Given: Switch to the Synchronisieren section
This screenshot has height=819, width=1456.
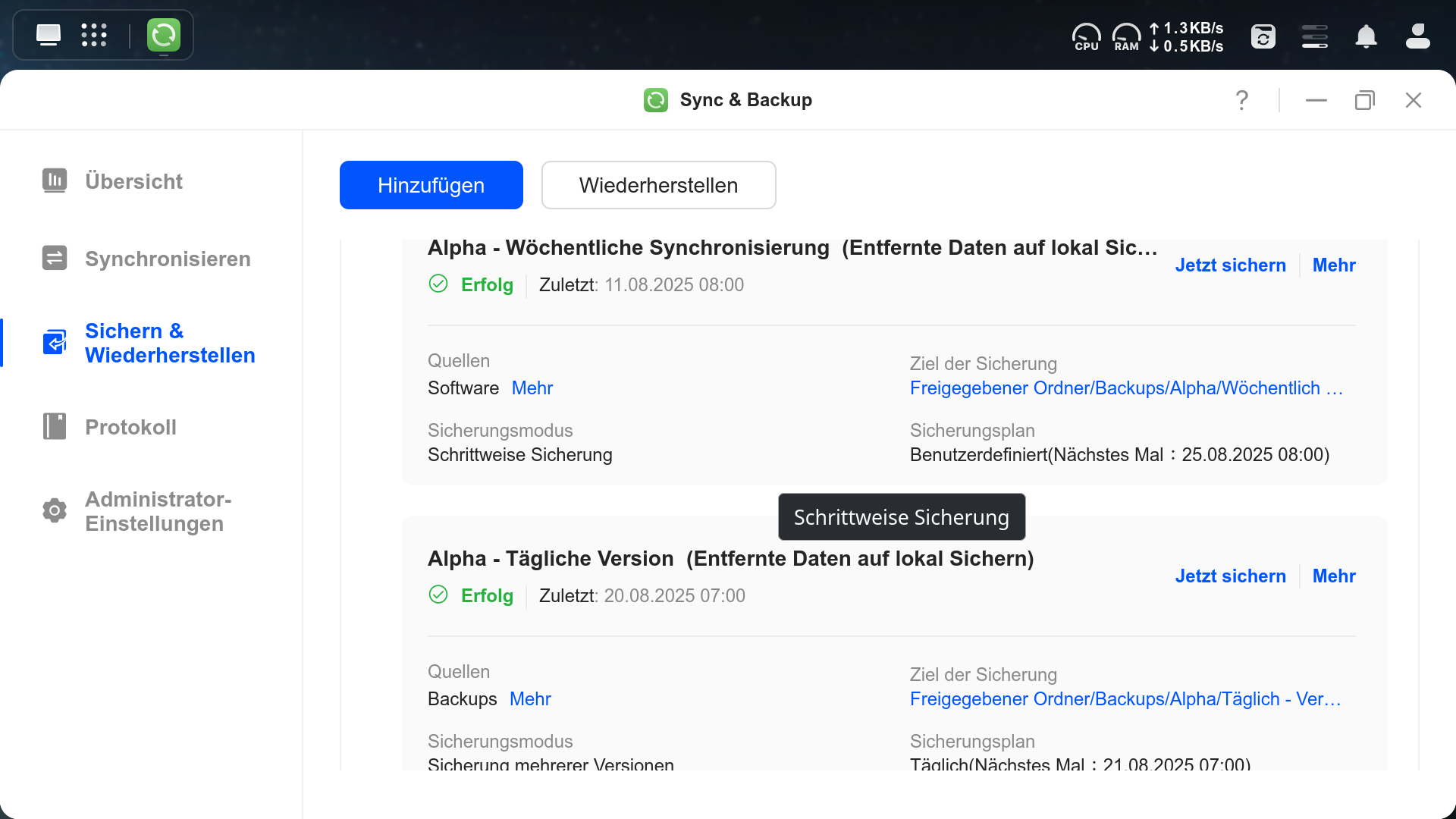Looking at the screenshot, I should pyautogui.click(x=168, y=259).
